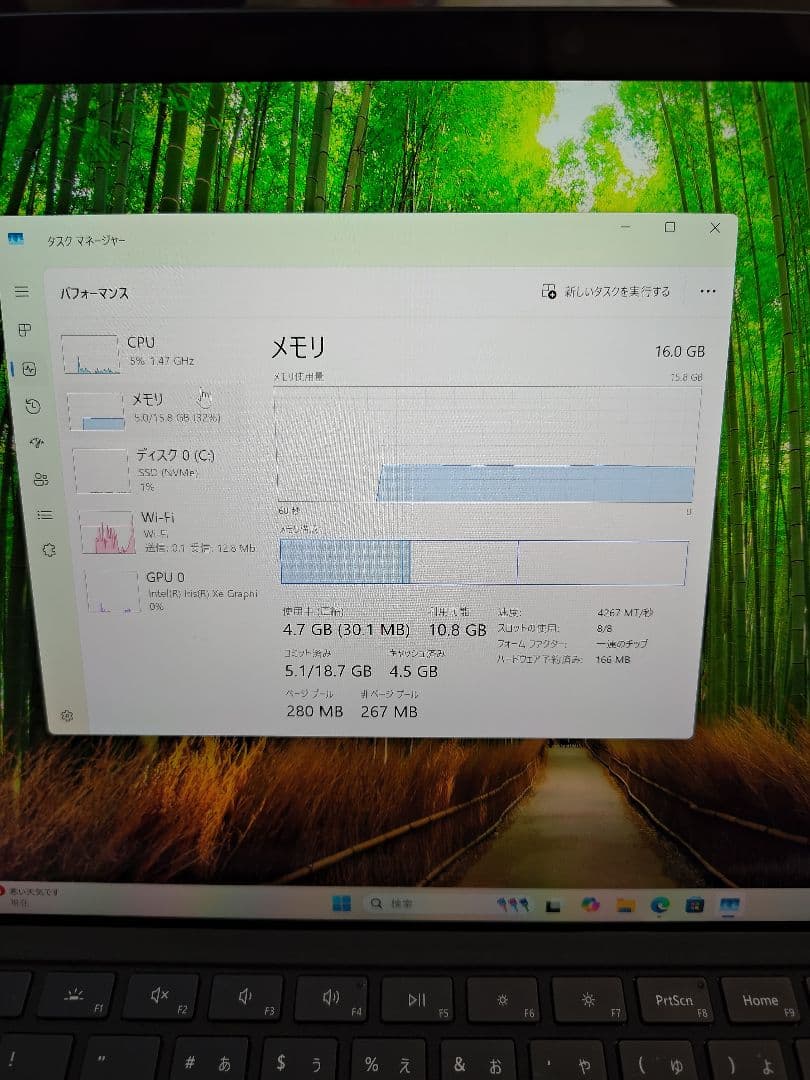
Task: Open the Processes page in the sidebar
Action: point(25,328)
